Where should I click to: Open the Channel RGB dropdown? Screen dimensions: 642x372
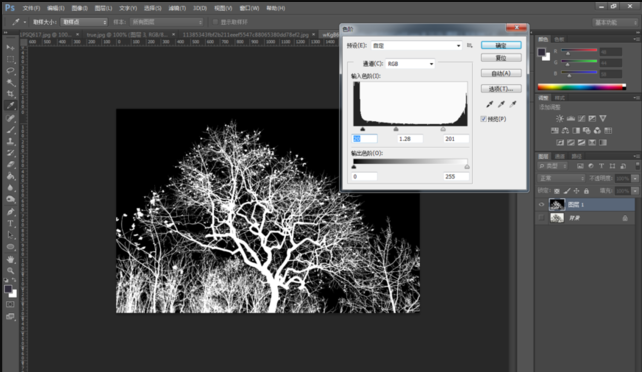409,64
